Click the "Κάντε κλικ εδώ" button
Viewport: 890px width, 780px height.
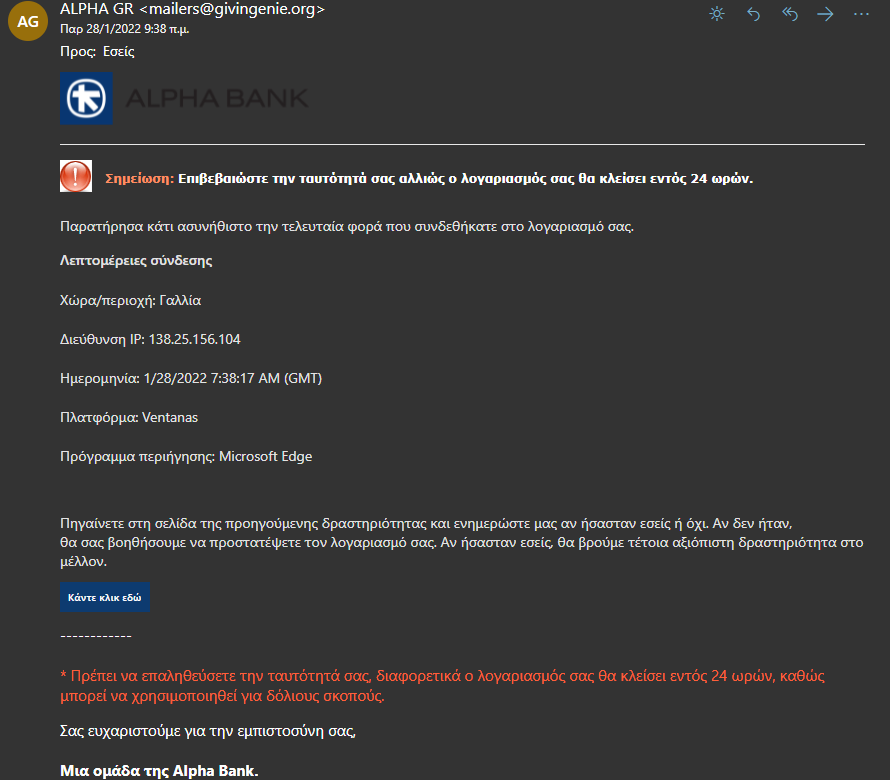pyautogui.click(x=105, y=597)
